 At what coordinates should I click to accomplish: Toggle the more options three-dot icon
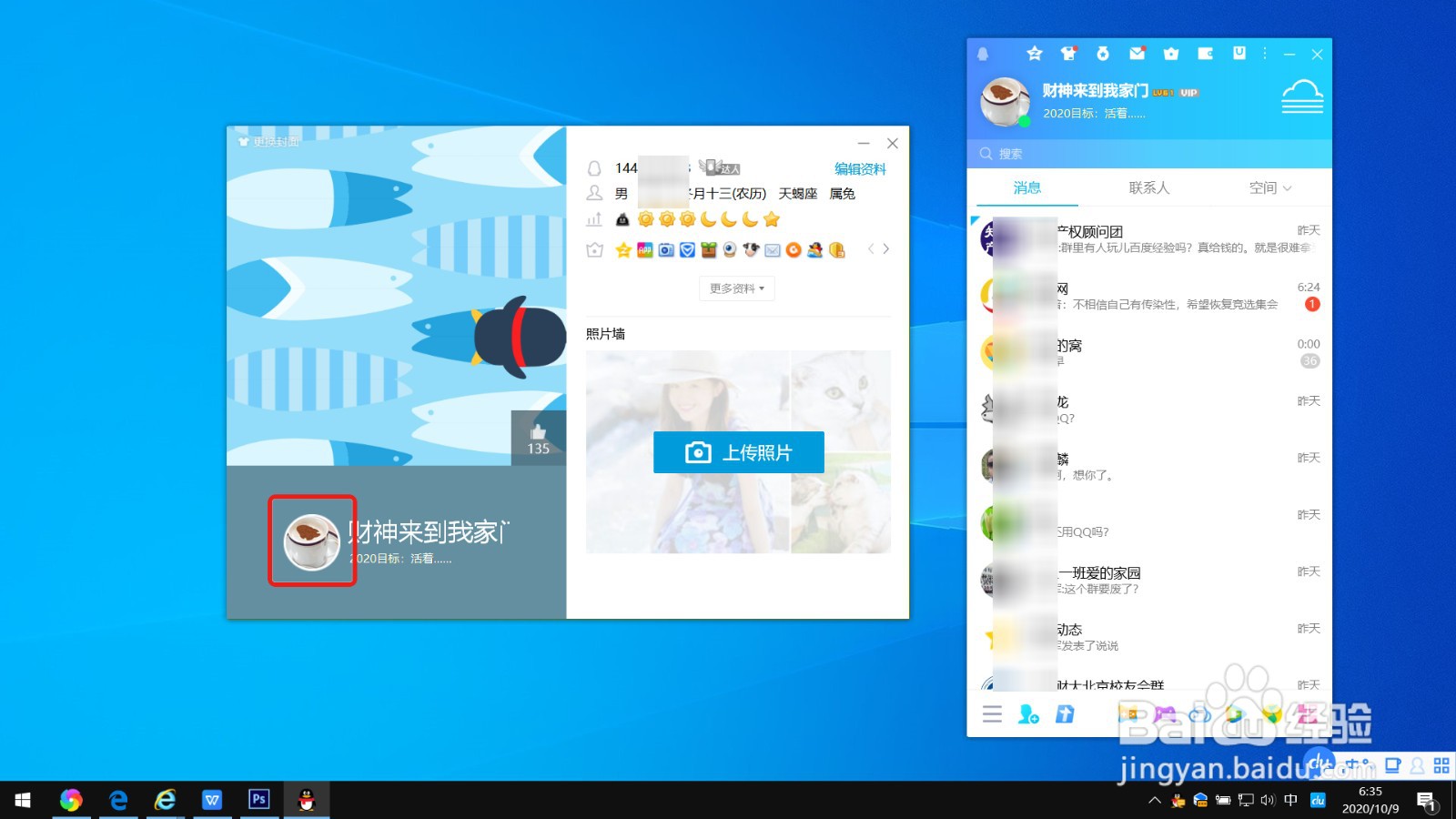click(x=1263, y=54)
